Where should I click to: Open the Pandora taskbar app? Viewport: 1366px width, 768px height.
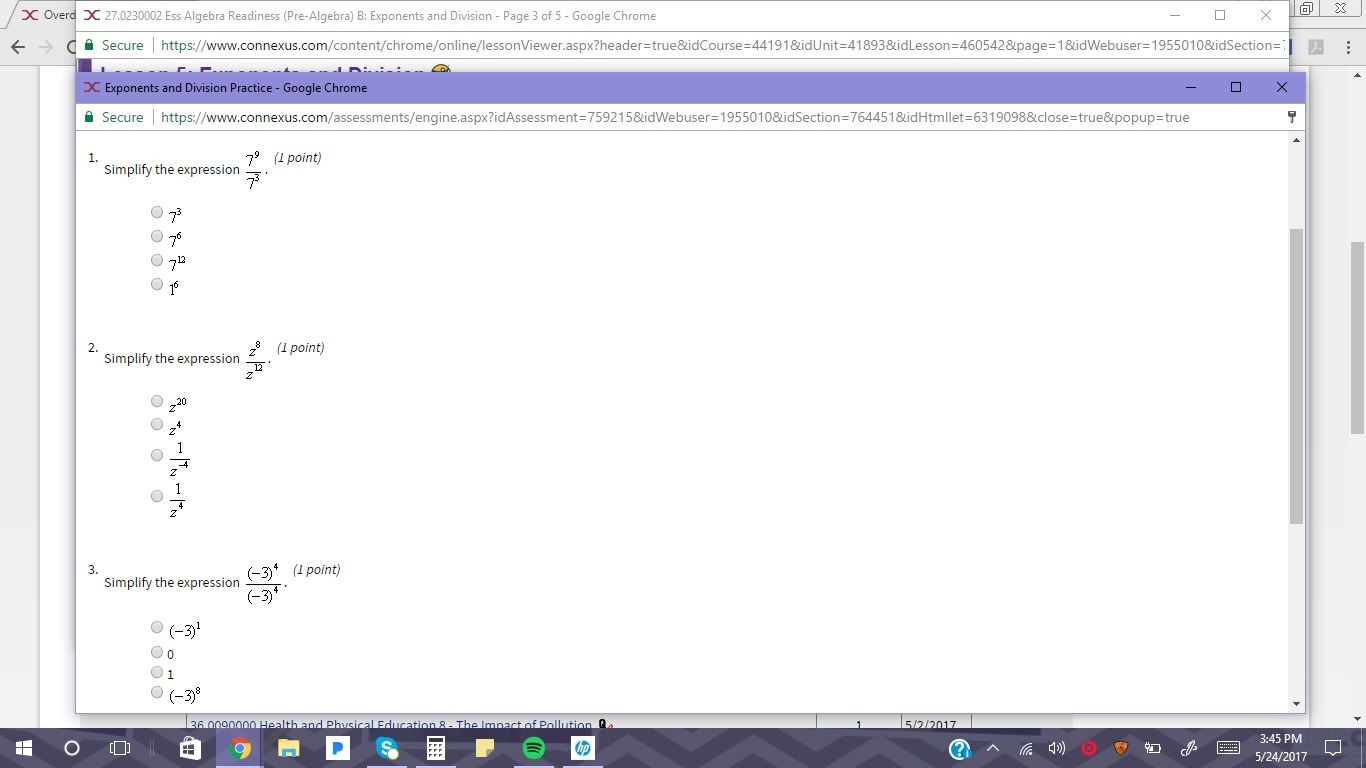click(337, 748)
